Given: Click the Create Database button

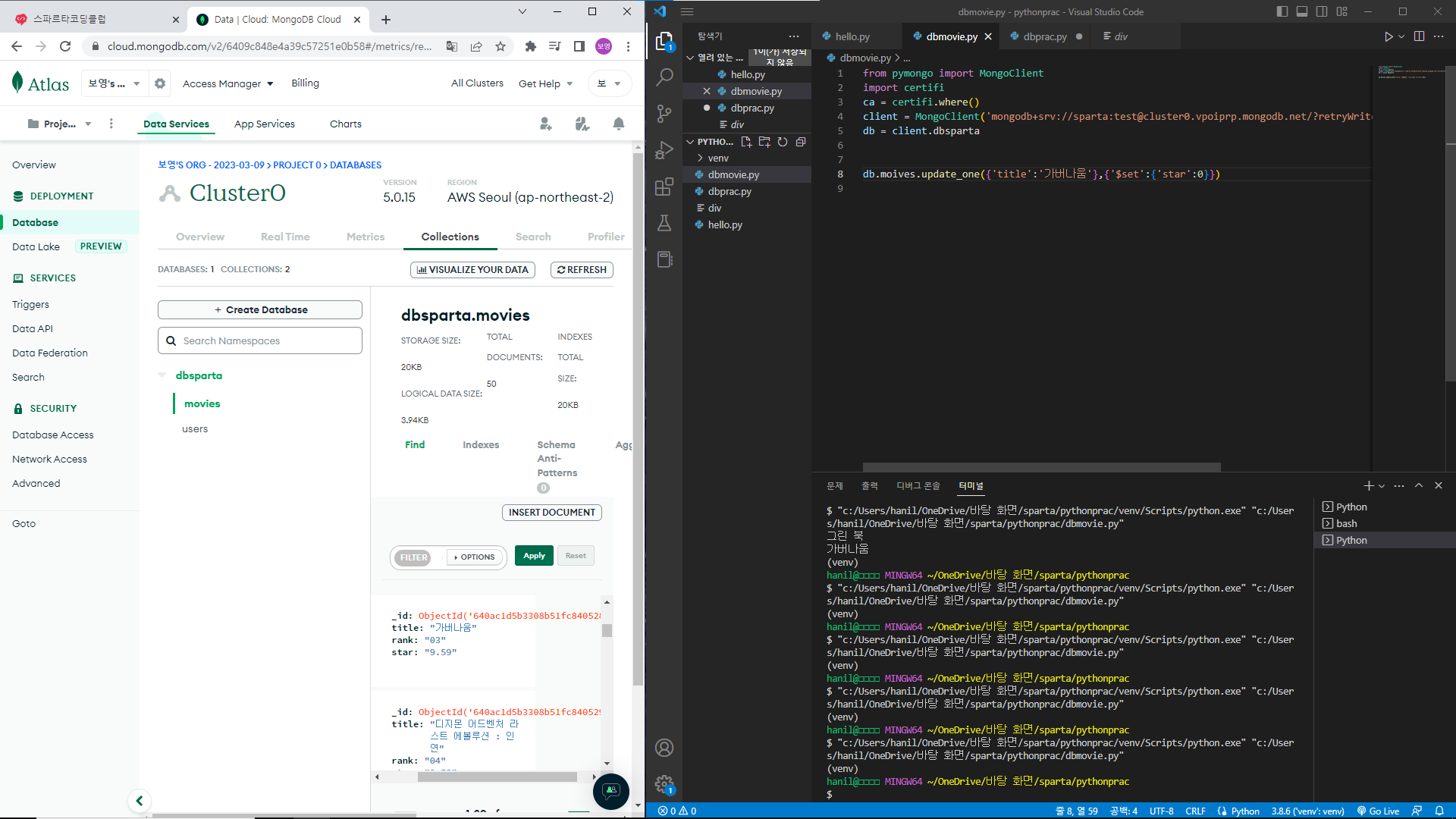Looking at the screenshot, I should pyautogui.click(x=260, y=310).
